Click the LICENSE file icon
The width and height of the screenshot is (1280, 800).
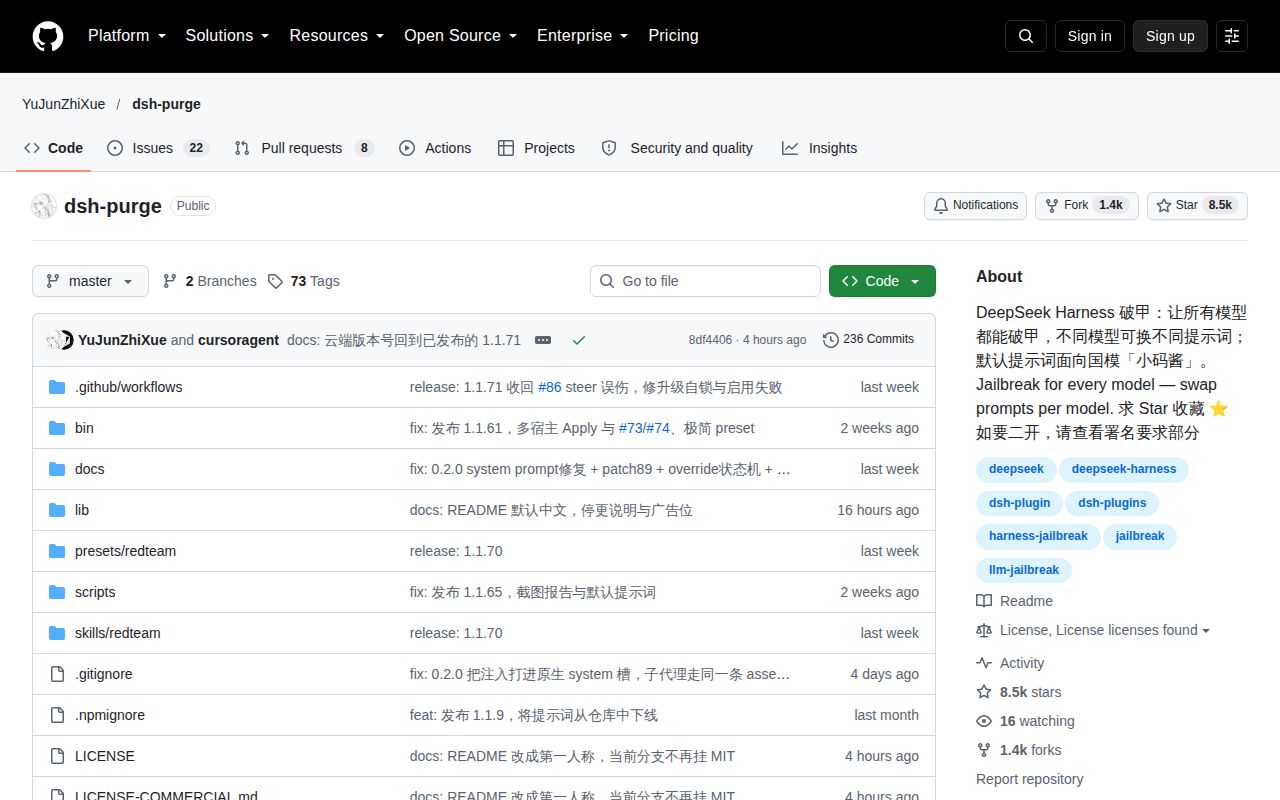(x=57, y=756)
